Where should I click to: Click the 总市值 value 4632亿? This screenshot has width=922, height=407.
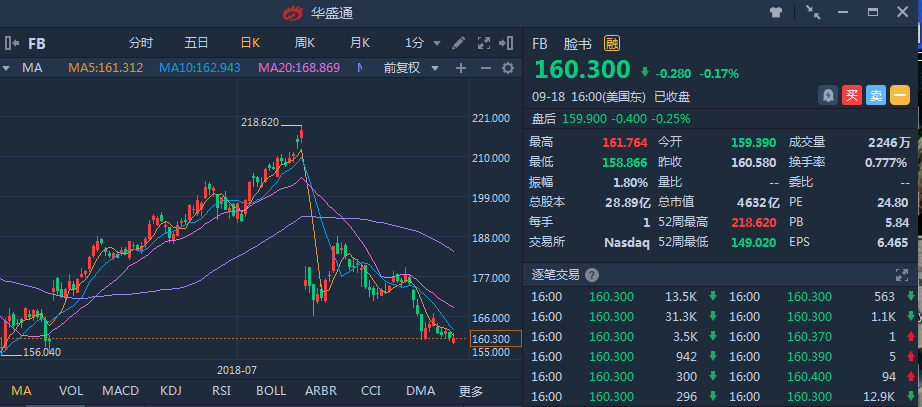tap(759, 202)
